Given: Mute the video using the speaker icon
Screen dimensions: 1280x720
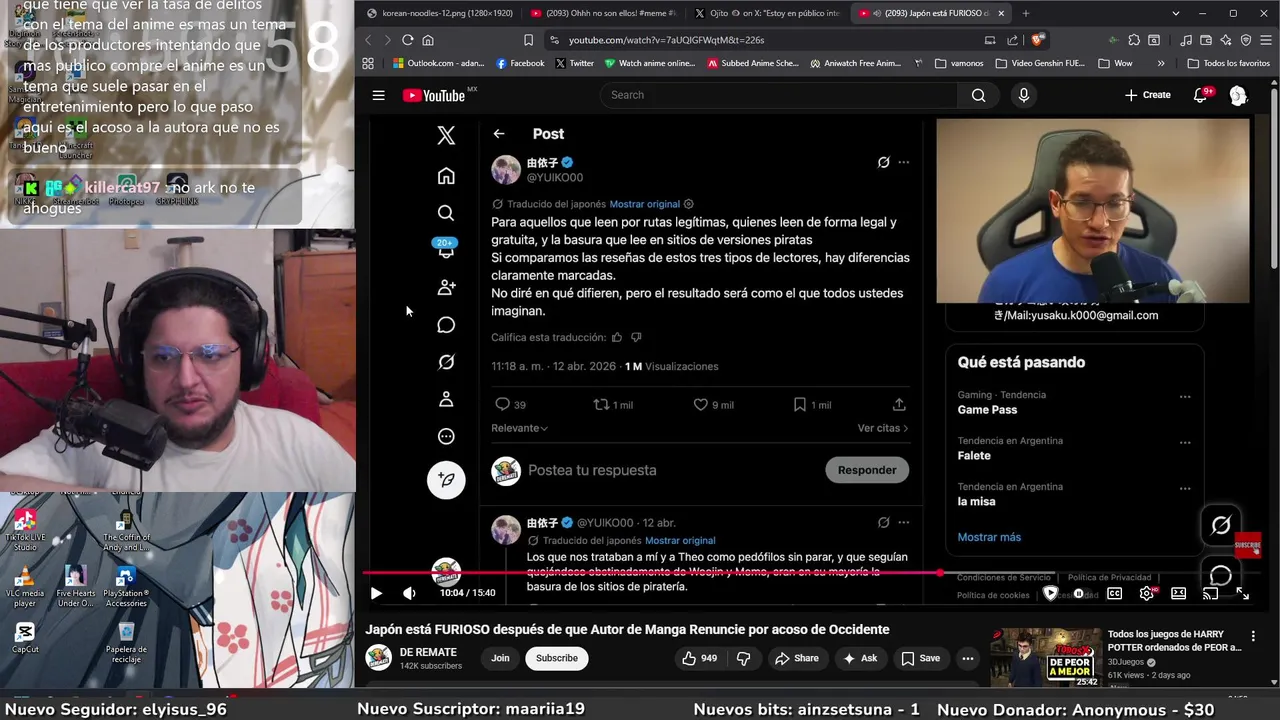Looking at the screenshot, I should [x=409, y=593].
